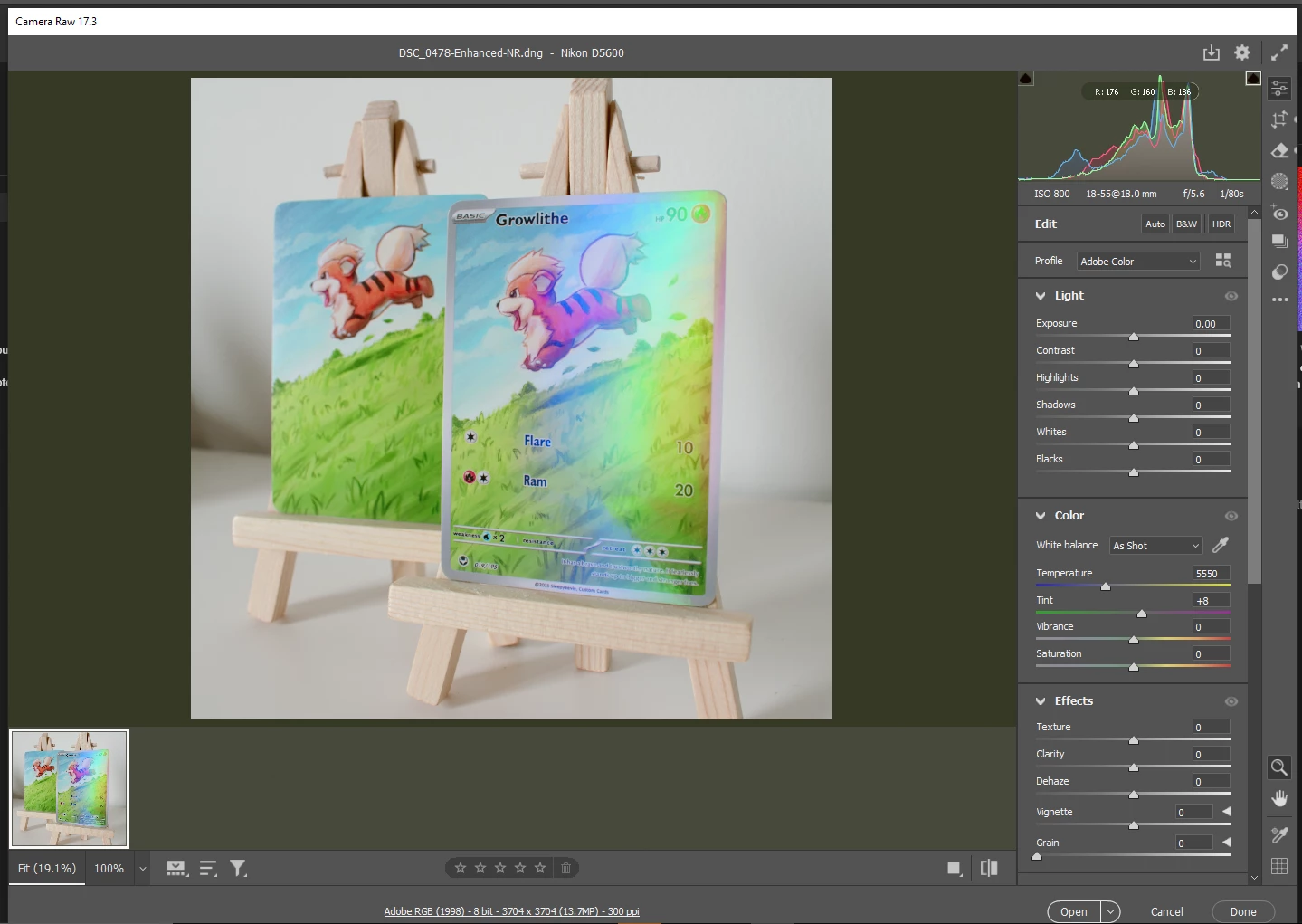Click the Temperature slider handle
The height and width of the screenshot is (924, 1302).
(x=1106, y=586)
